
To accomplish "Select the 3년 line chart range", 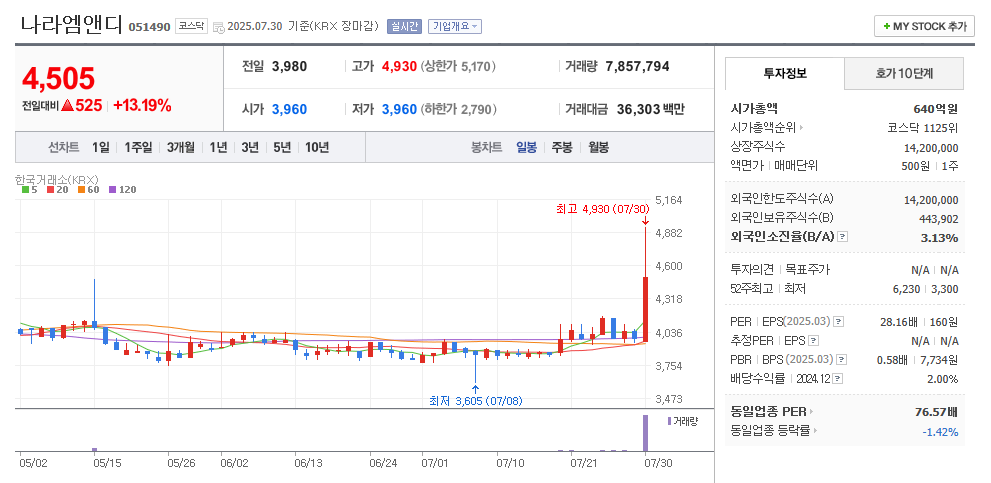I will (x=250, y=148).
